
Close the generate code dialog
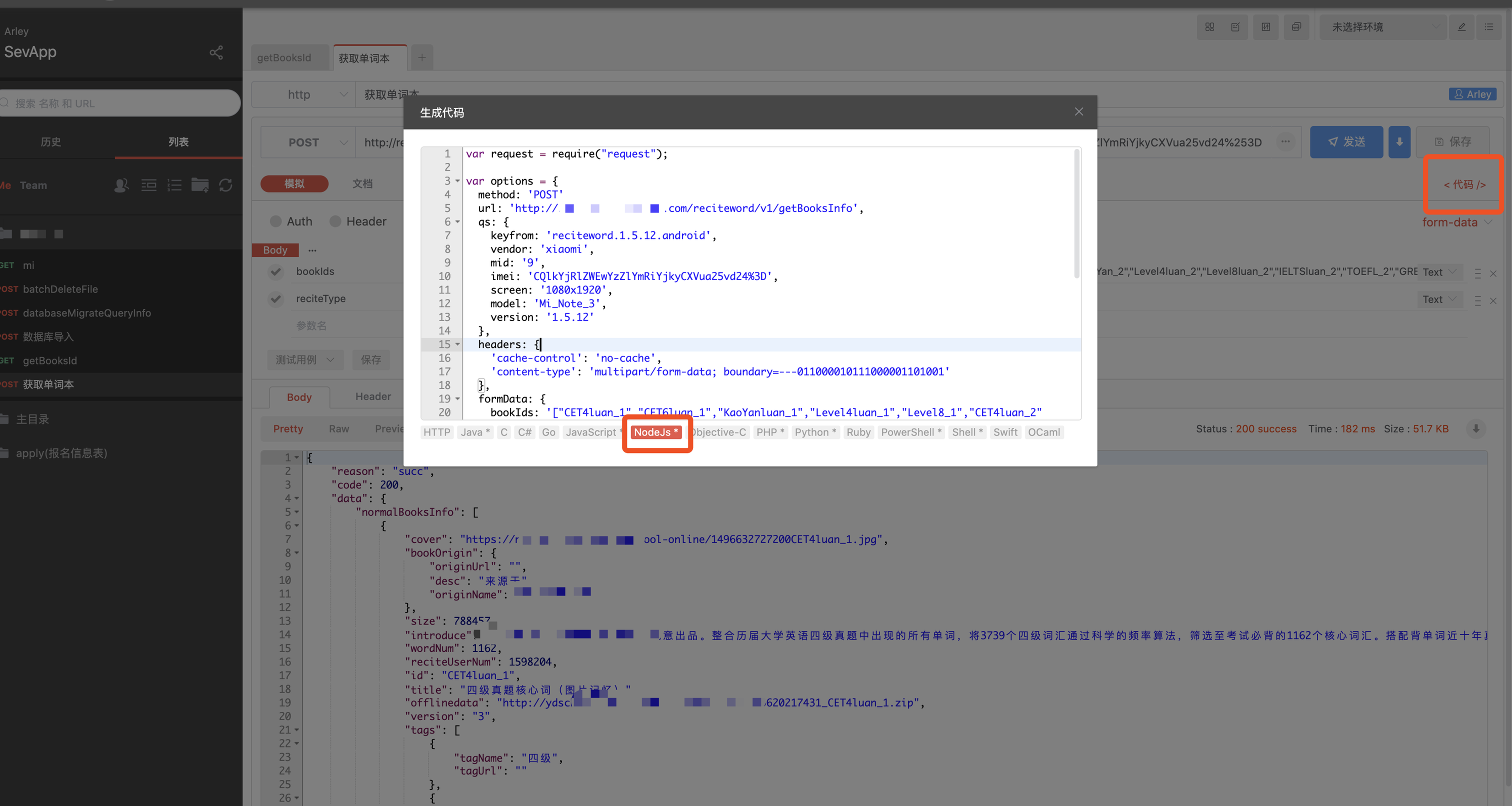tap(1079, 111)
